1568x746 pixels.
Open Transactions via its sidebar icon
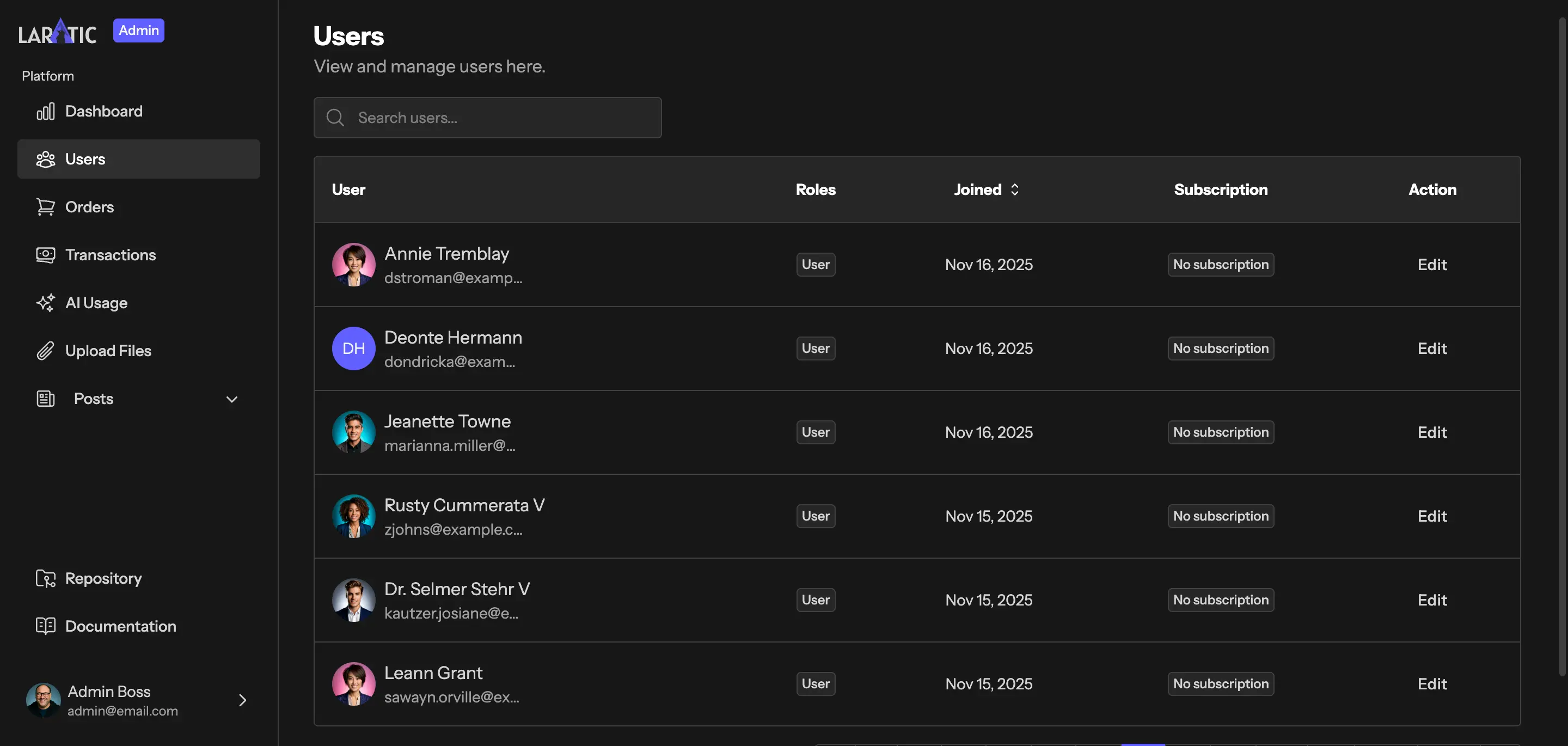(x=46, y=254)
